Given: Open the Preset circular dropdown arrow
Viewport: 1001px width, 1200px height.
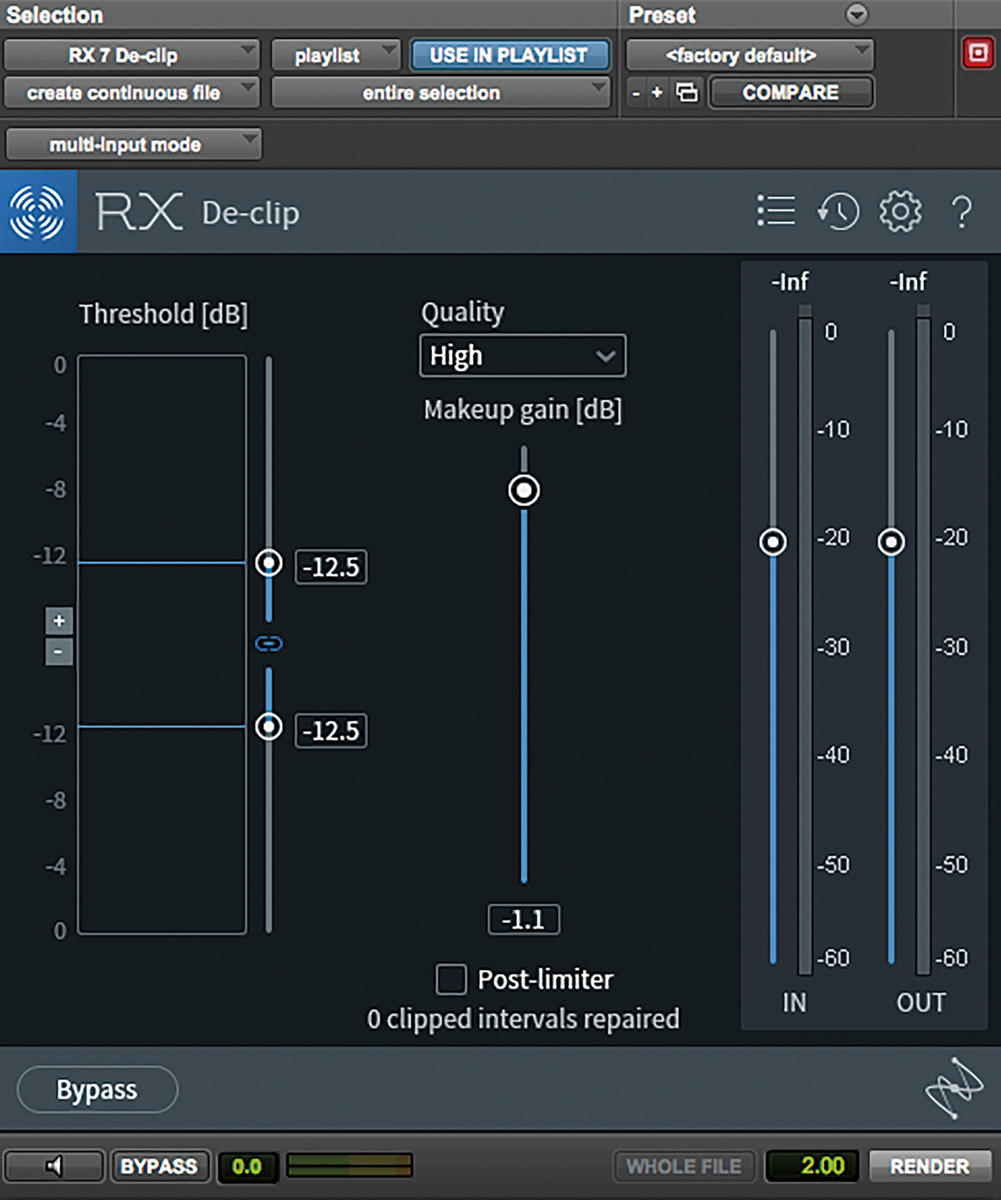Looking at the screenshot, I should [857, 15].
